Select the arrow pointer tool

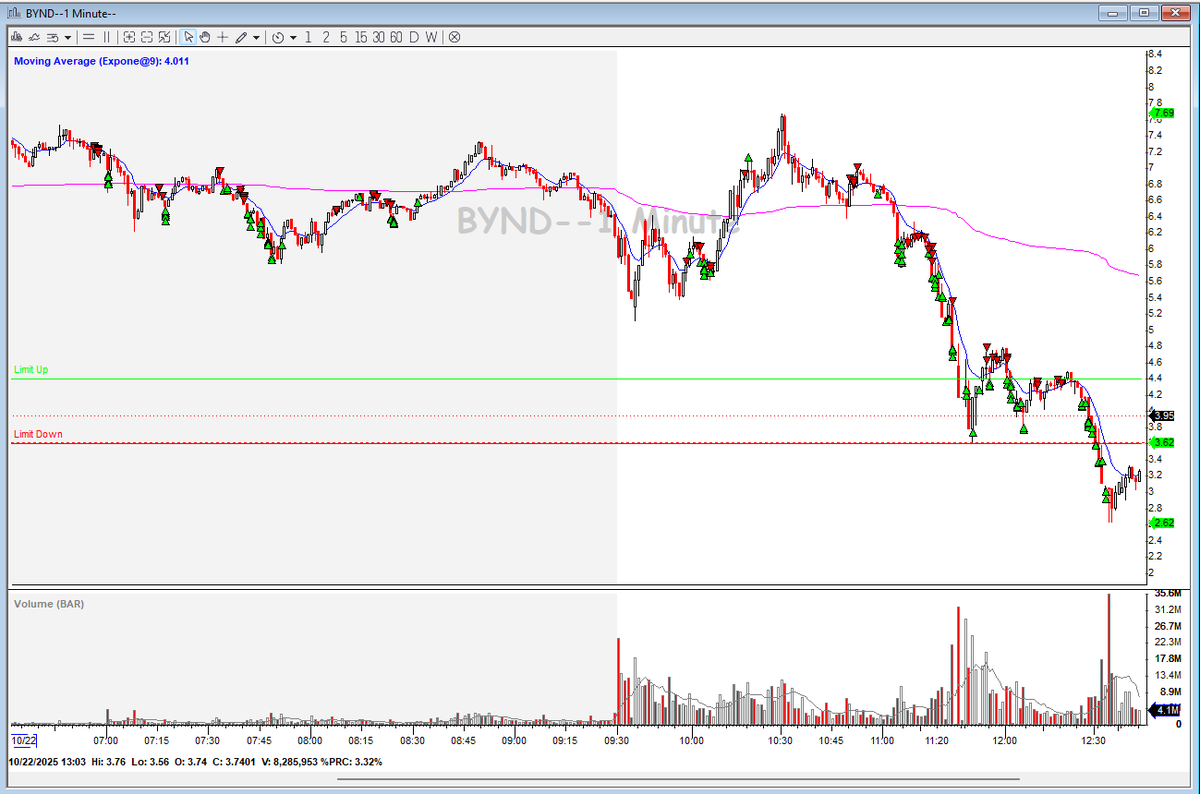[188, 37]
